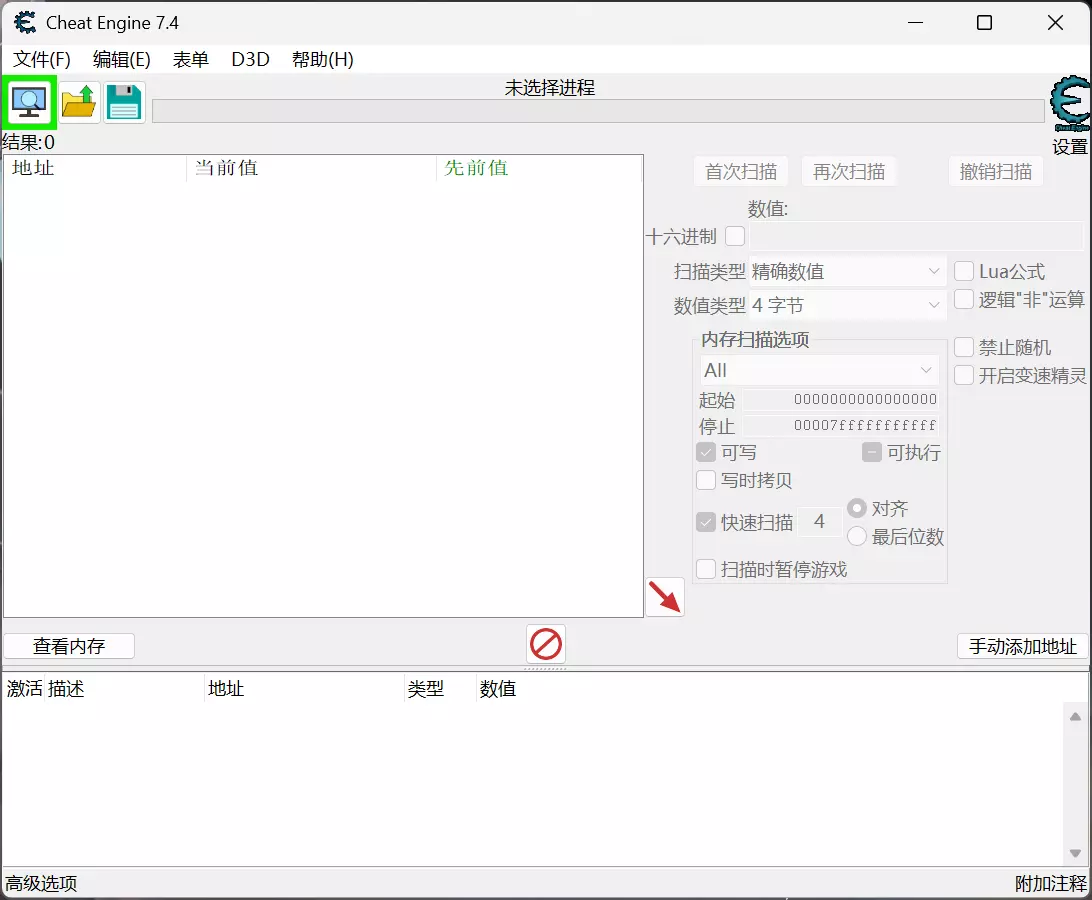Save the table using floppy disk icon
The width and height of the screenshot is (1092, 900).
(x=124, y=103)
